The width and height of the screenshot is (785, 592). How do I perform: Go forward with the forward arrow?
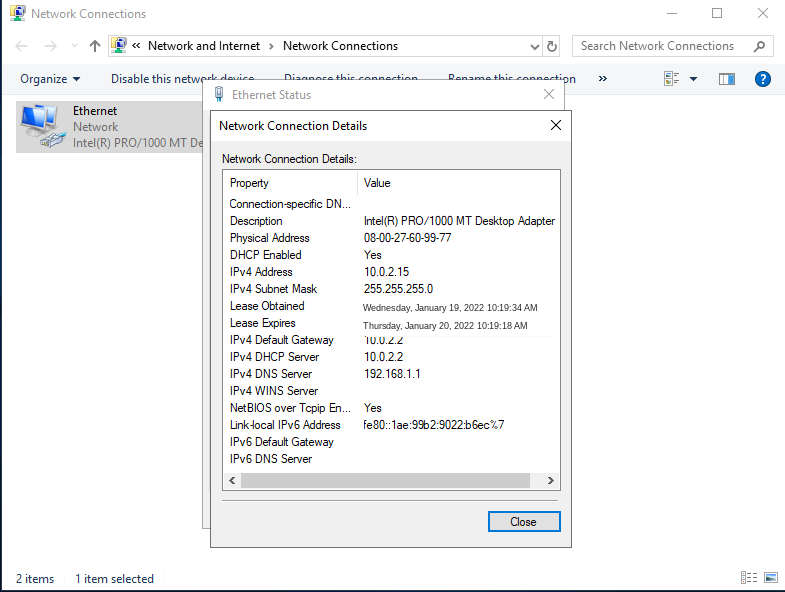point(51,46)
